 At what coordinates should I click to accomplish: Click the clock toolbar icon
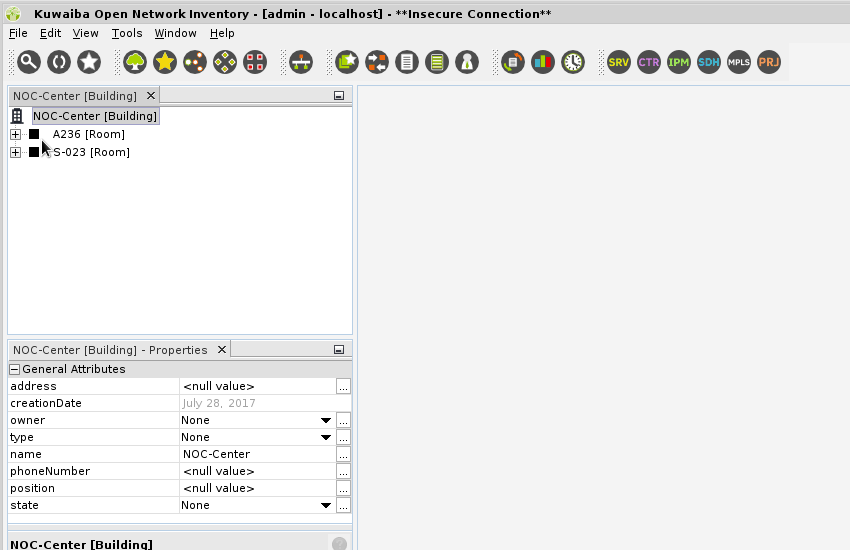573,62
